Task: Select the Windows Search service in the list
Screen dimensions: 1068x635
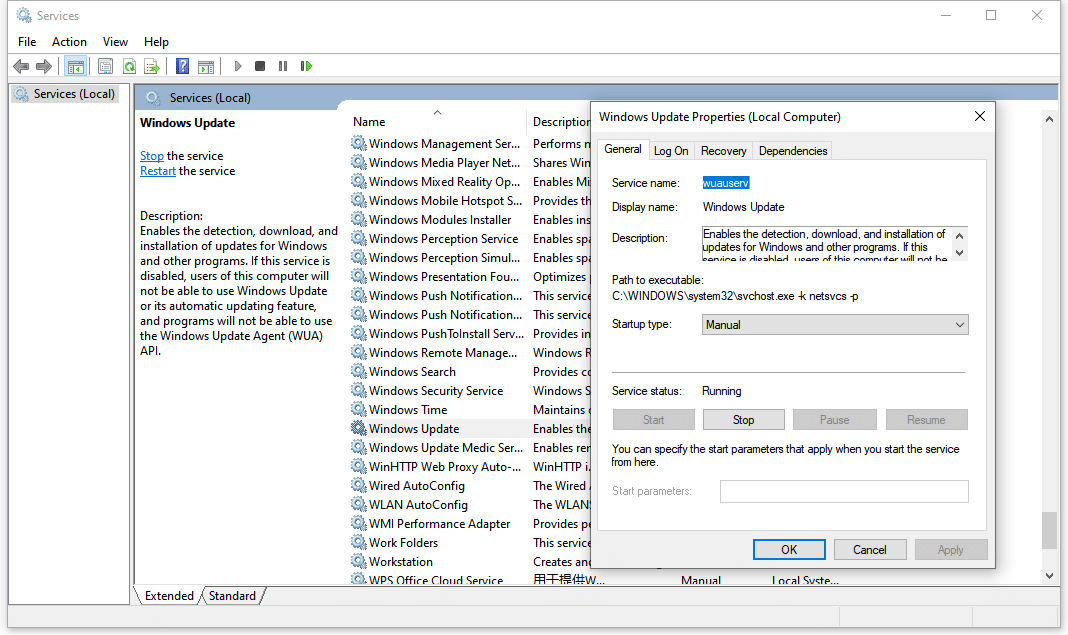Action: (x=412, y=372)
